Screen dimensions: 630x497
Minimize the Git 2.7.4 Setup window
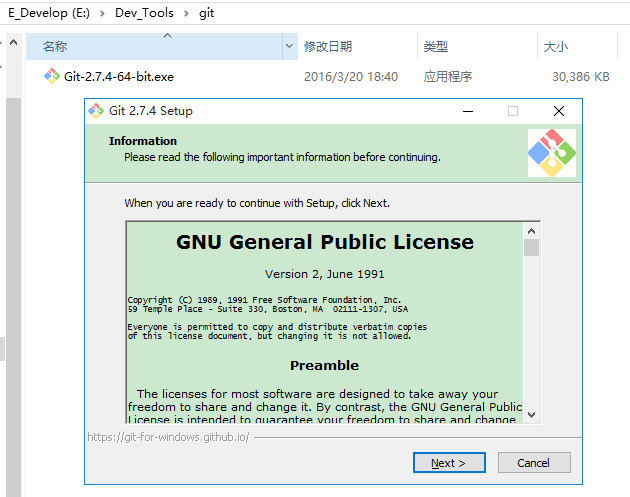coord(468,111)
